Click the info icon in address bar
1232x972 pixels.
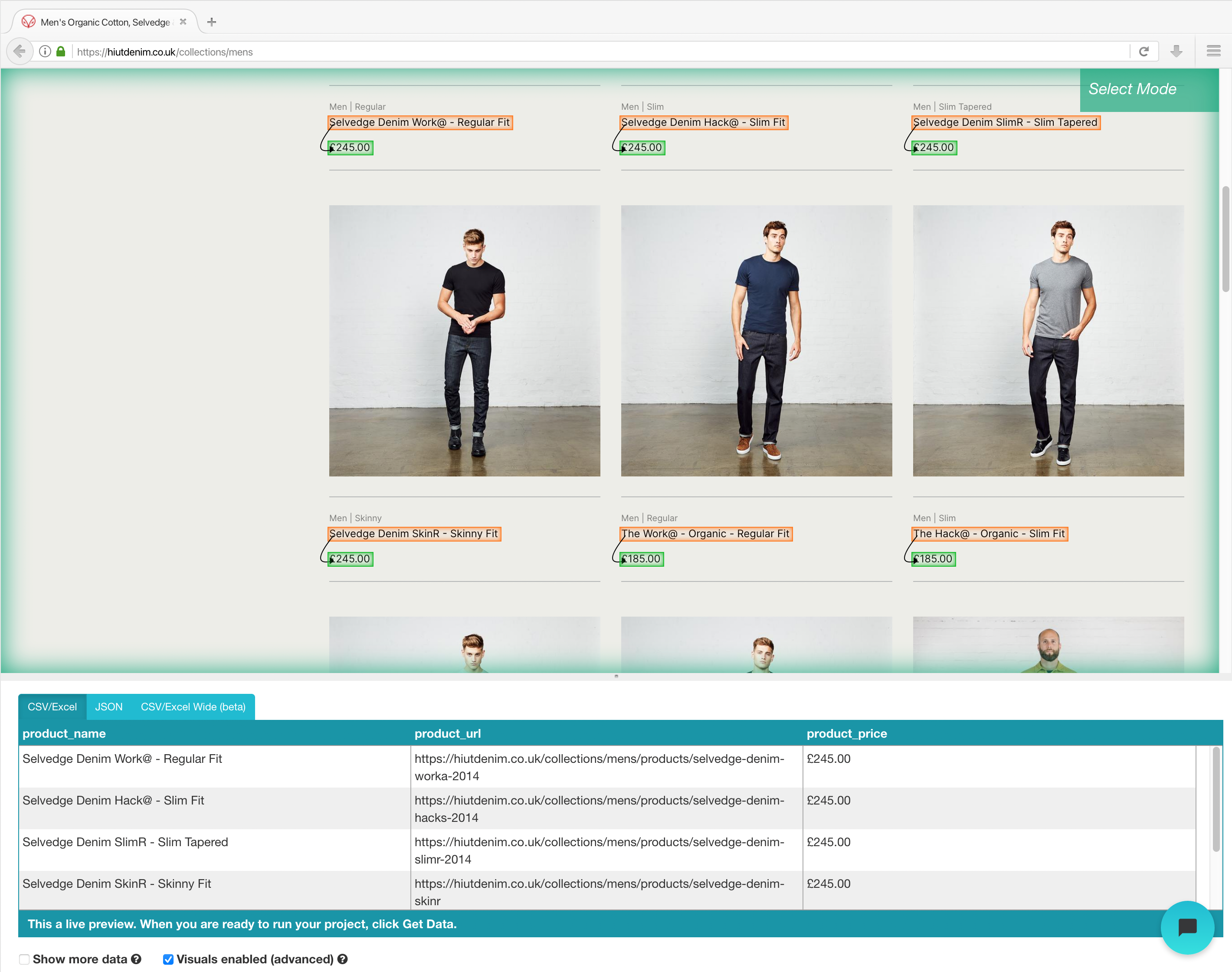[x=47, y=52]
